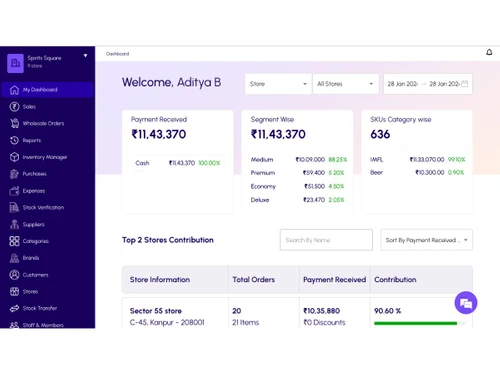Click the Payment Received card title
This screenshot has width=500, height=375.
tap(159, 119)
